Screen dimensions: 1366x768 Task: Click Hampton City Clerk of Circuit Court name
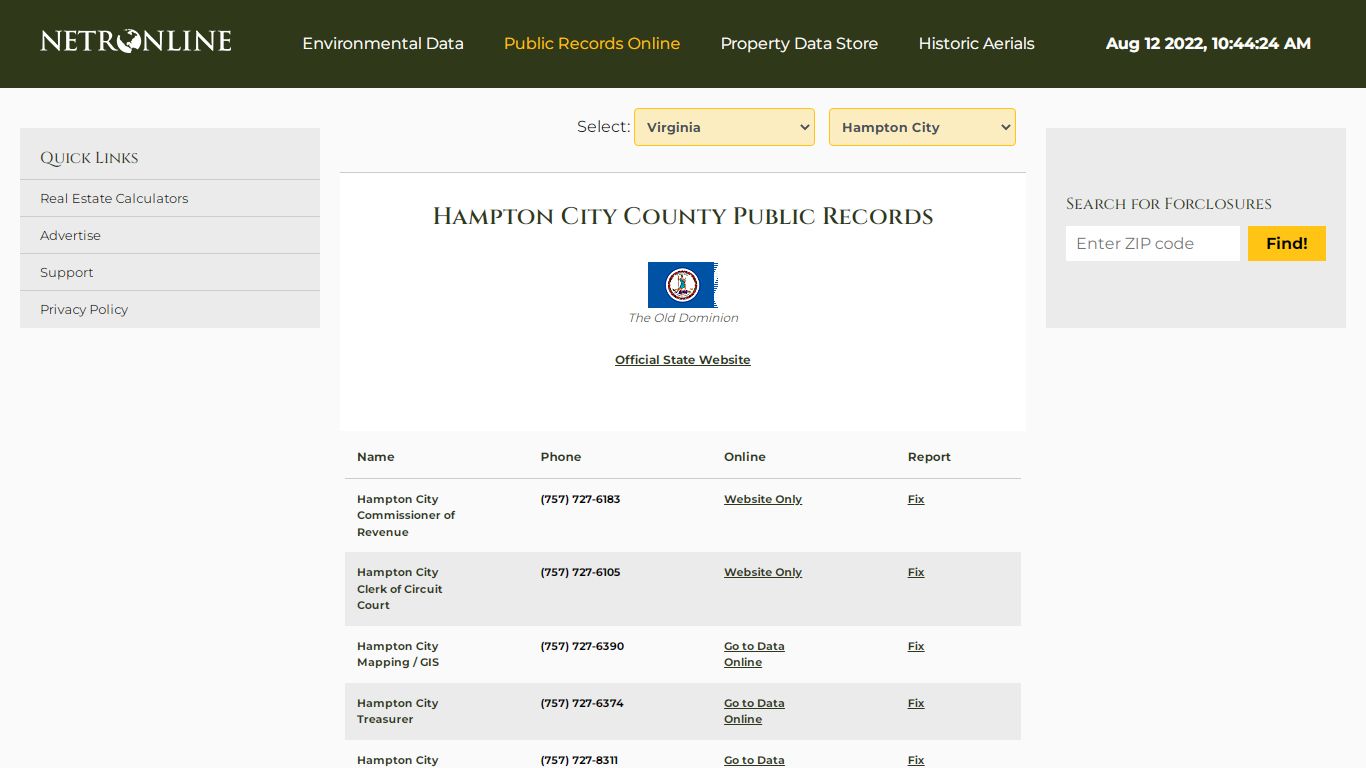(400, 589)
